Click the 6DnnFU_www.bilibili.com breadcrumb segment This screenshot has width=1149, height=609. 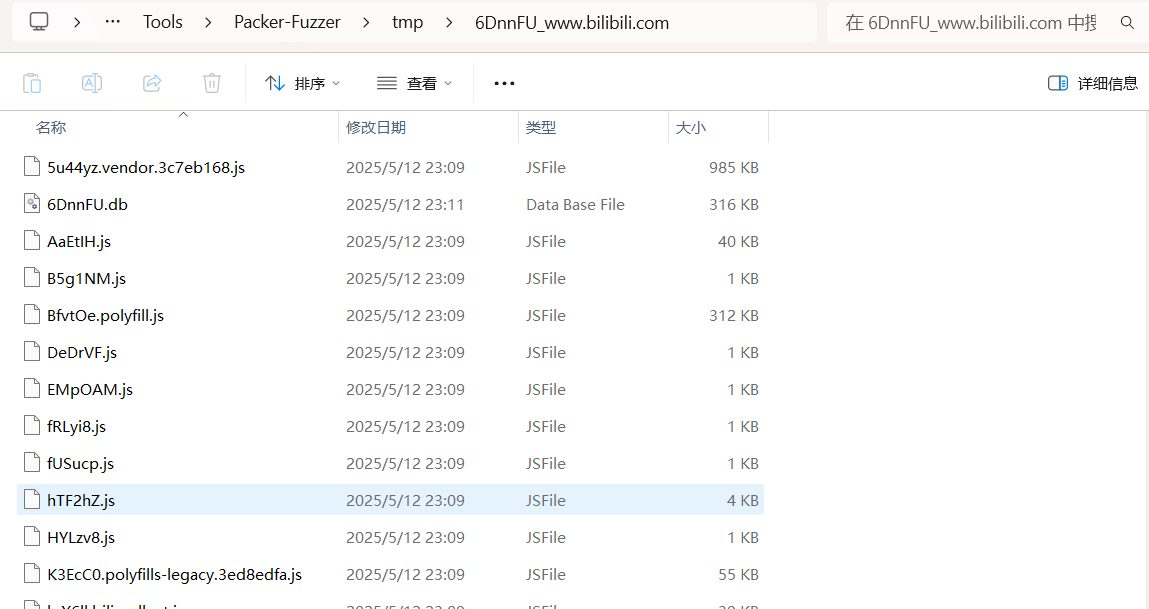[x=572, y=23]
